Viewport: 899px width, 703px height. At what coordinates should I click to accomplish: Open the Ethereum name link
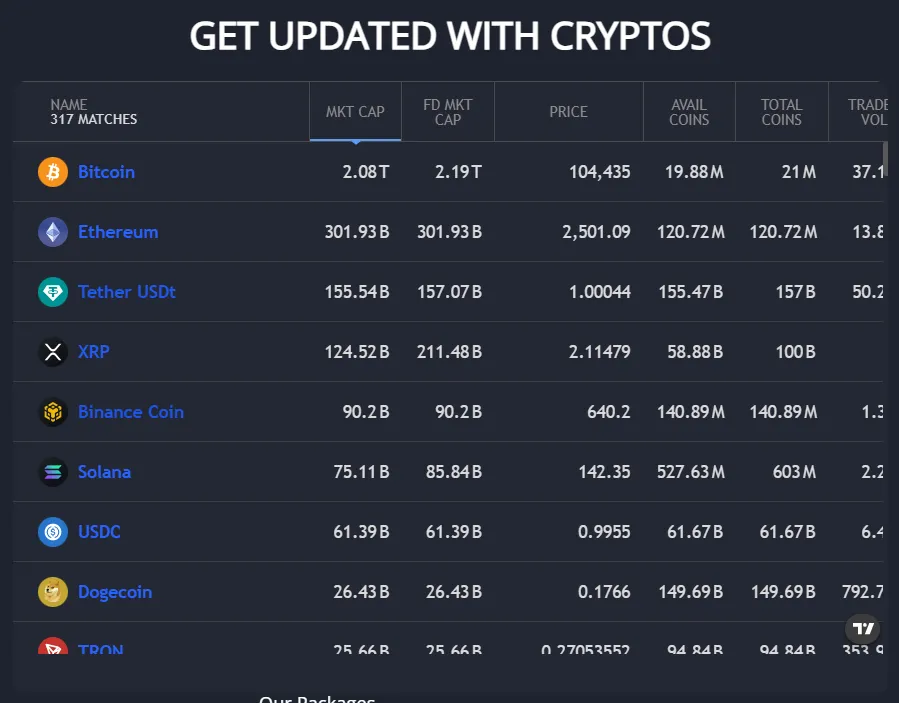pyautogui.click(x=118, y=232)
